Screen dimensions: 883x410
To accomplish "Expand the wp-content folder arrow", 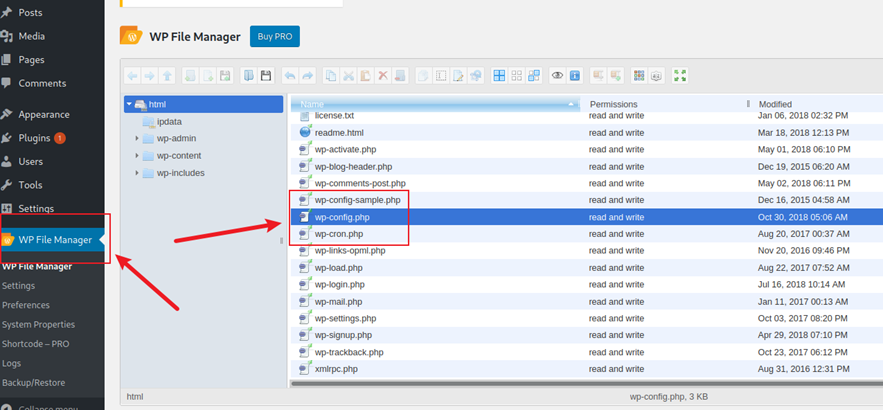I will [137, 156].
